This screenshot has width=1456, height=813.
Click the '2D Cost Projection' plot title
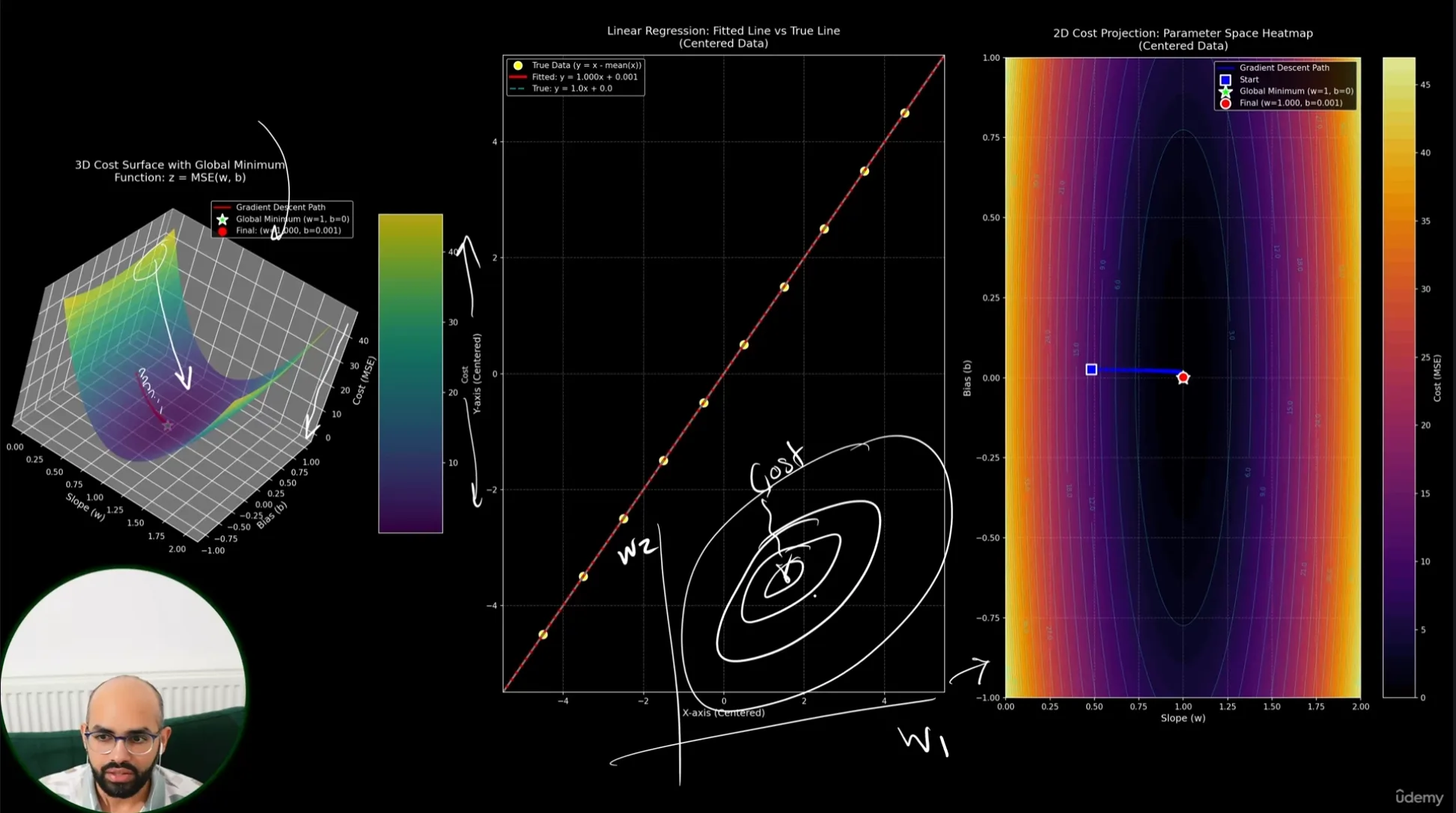1182,34
